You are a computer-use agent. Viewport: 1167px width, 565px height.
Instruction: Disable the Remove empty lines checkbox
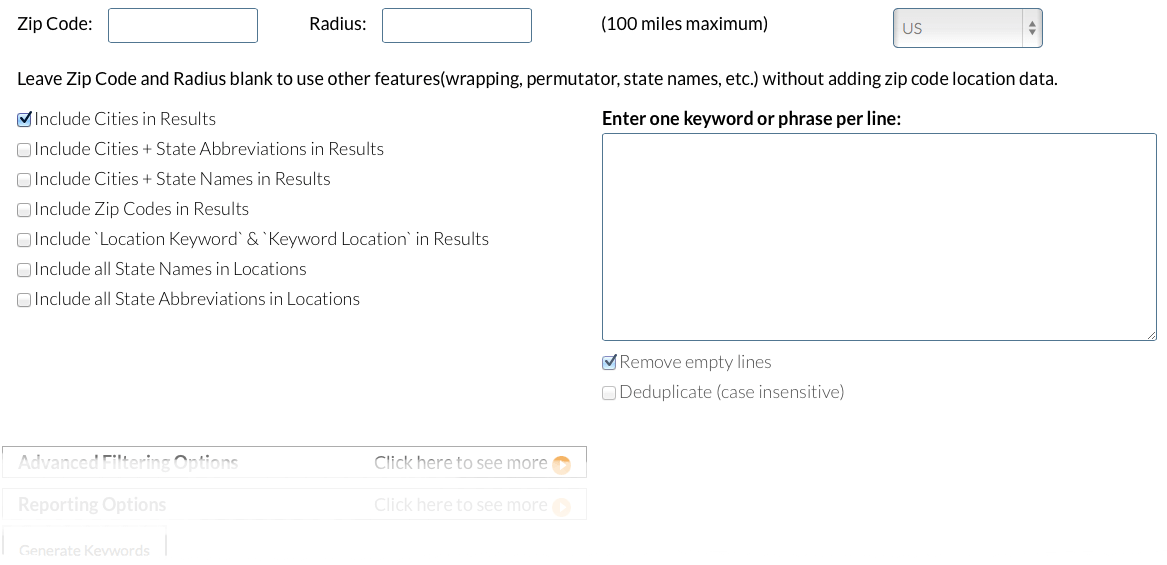click(609, 363)
